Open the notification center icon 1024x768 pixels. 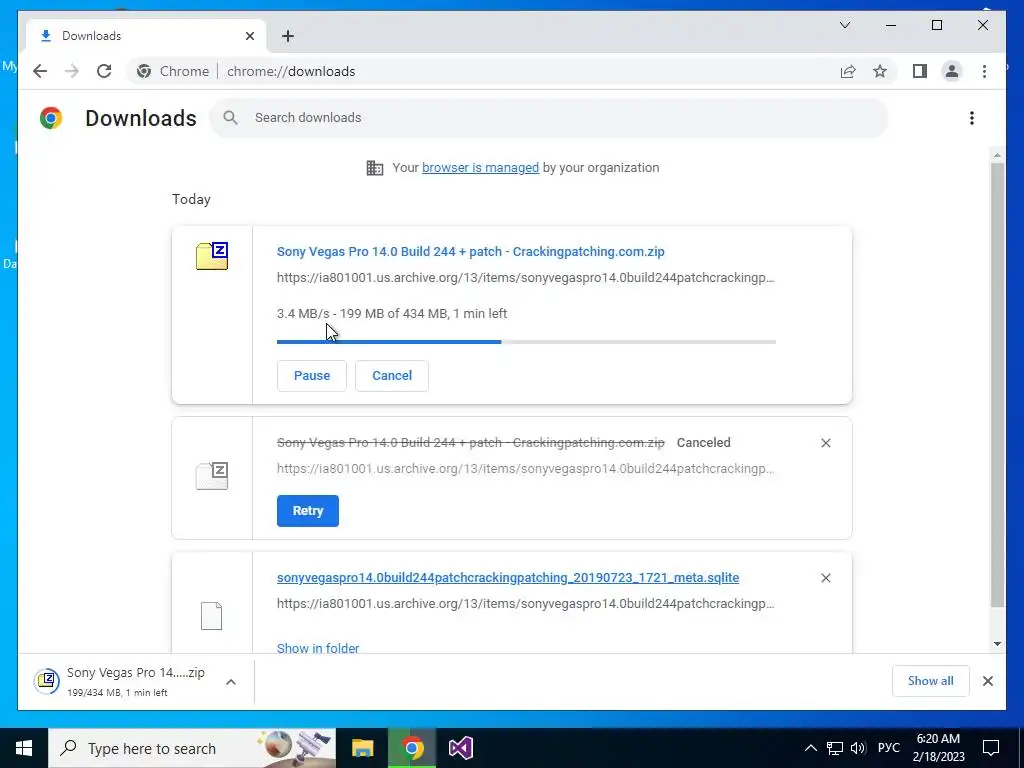[x=991, y=748]
